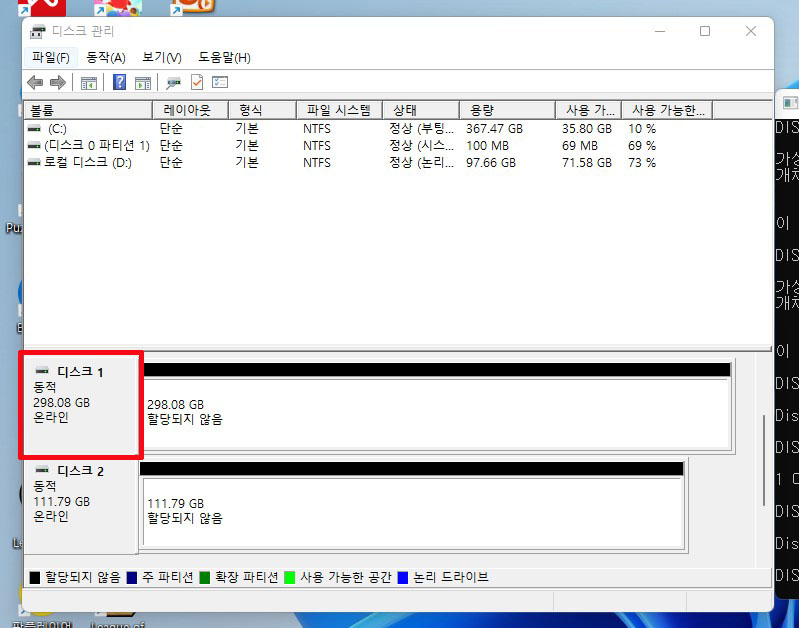Click the 69 % free percent cell
Image resolution: width=799 pixels, height=628 pixels.
(642, 146)
